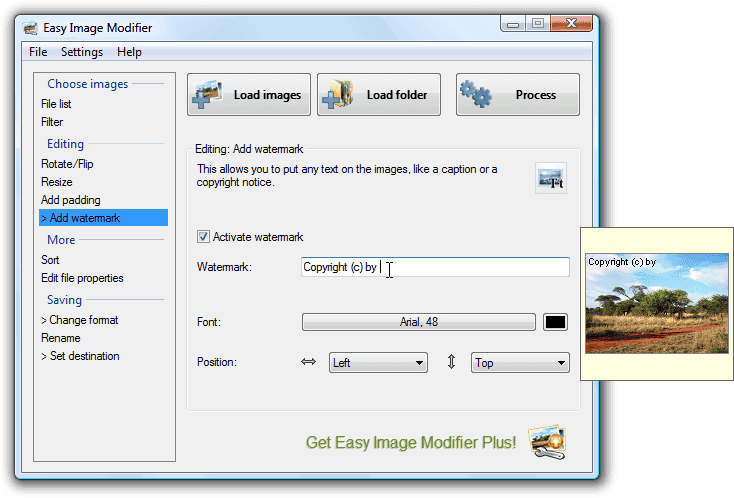Viewport: 734px width, 498px height.
Task: Open Edit file properties option
Action: pyautogui.click(x=82, y=278)
